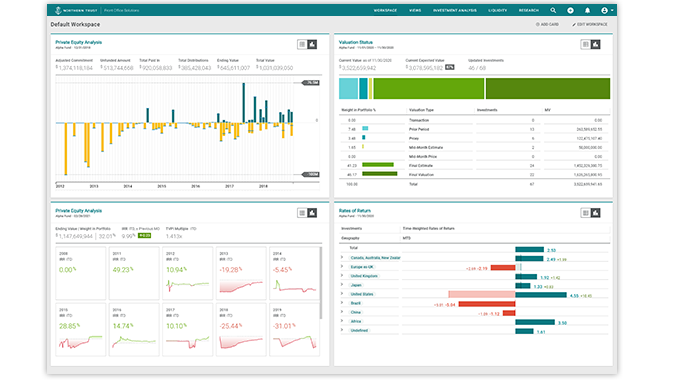Expand the Japan geography row
Viewport: 680px width, 380px height.
coord(342,285)
